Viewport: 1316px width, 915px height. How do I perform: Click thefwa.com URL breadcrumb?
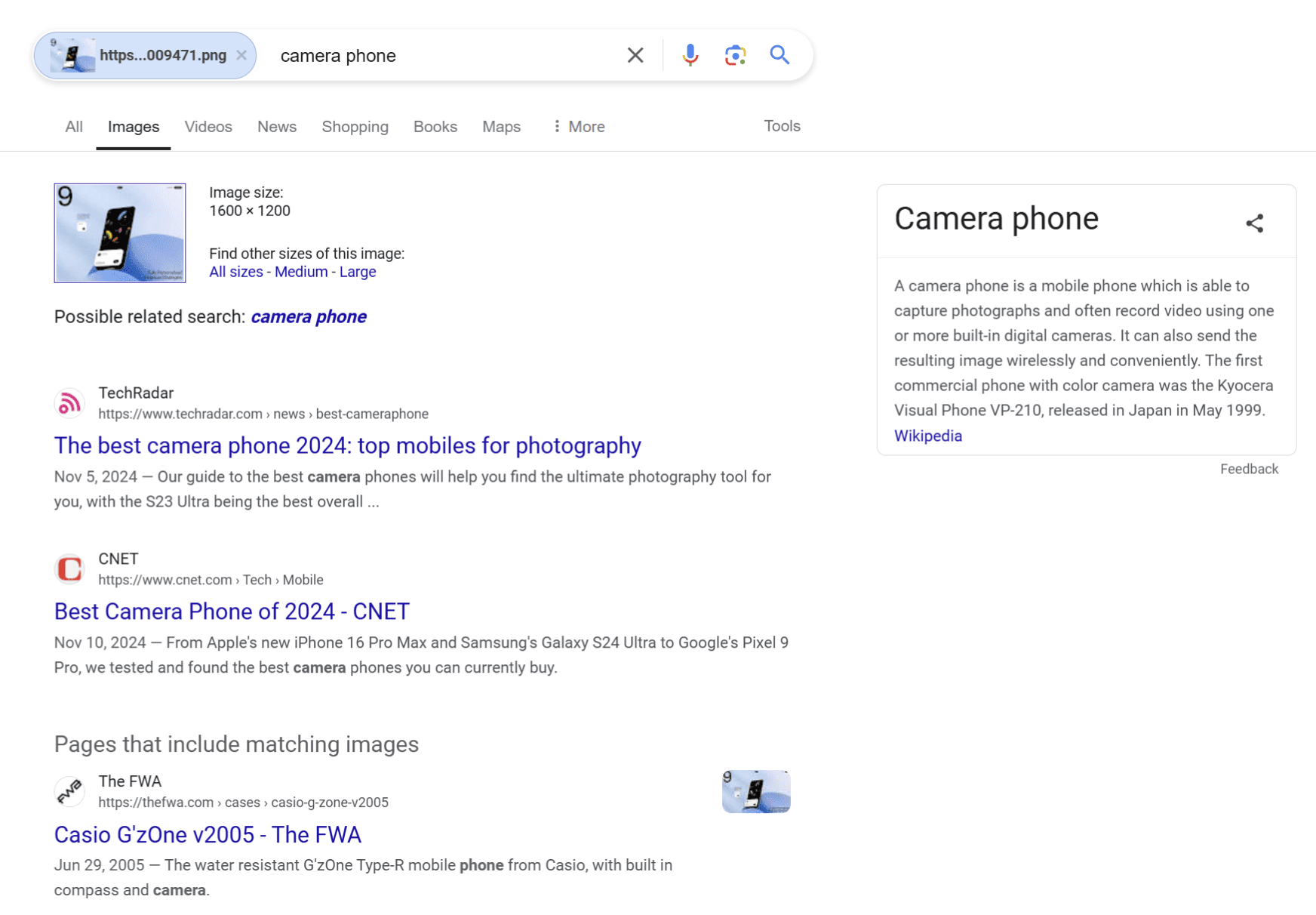click(x=243, y=803)
